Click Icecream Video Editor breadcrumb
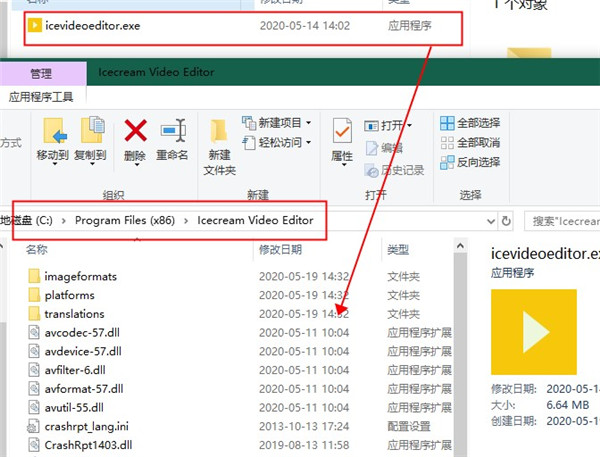 pyautogui.click(x=255, y=220)
